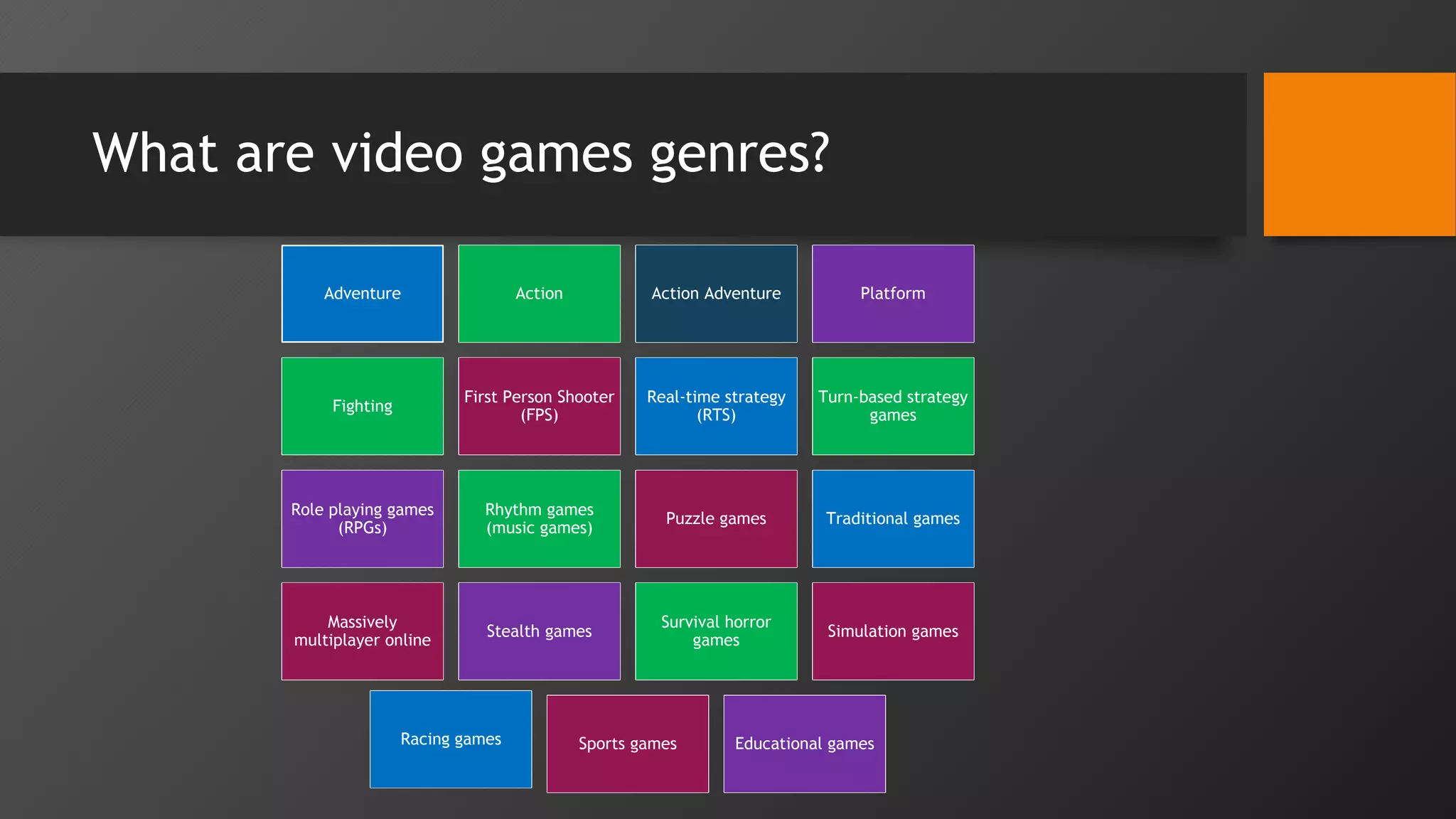This screenshot has width=1456, height=819.
Task: Click the Adventure genre tile
Action: (362, 294)
